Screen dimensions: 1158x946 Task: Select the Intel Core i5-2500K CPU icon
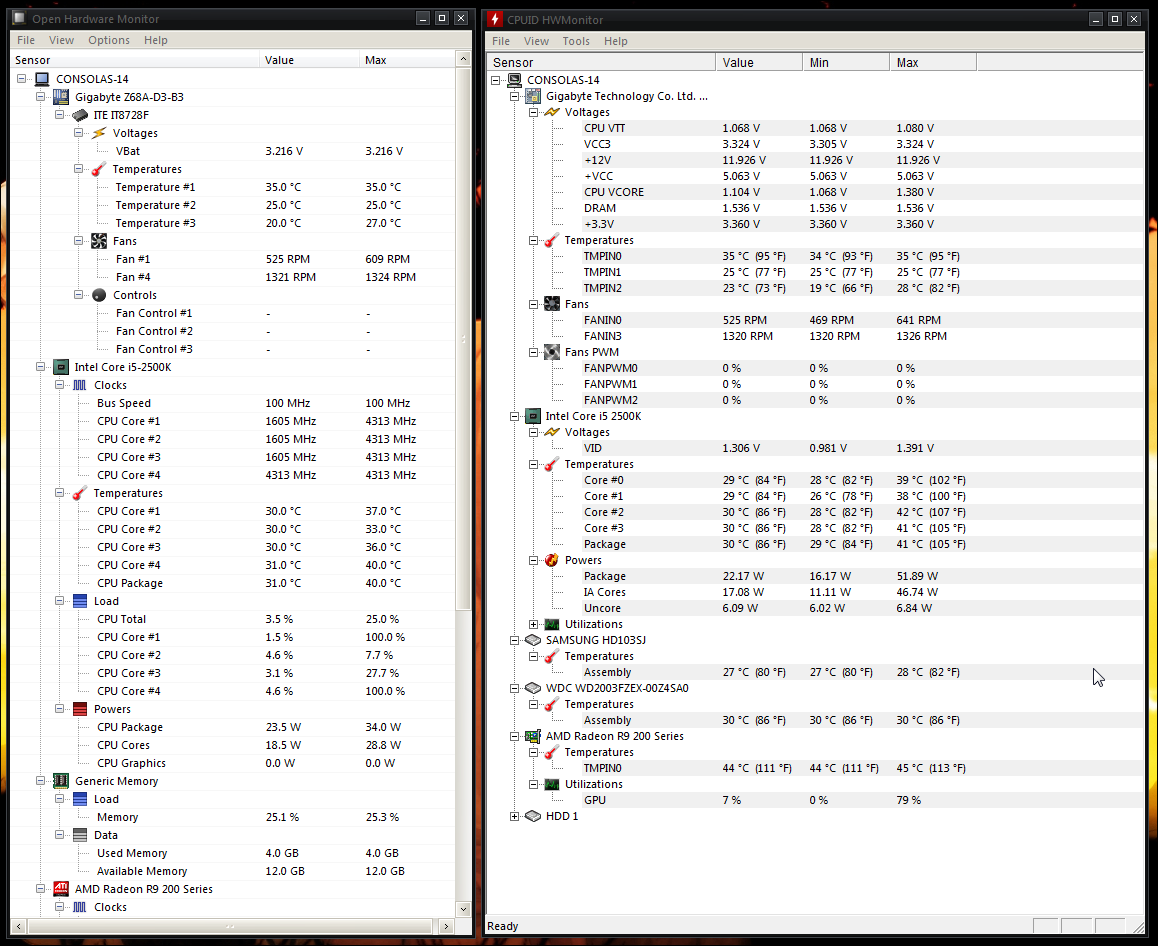tap(61, 367)
